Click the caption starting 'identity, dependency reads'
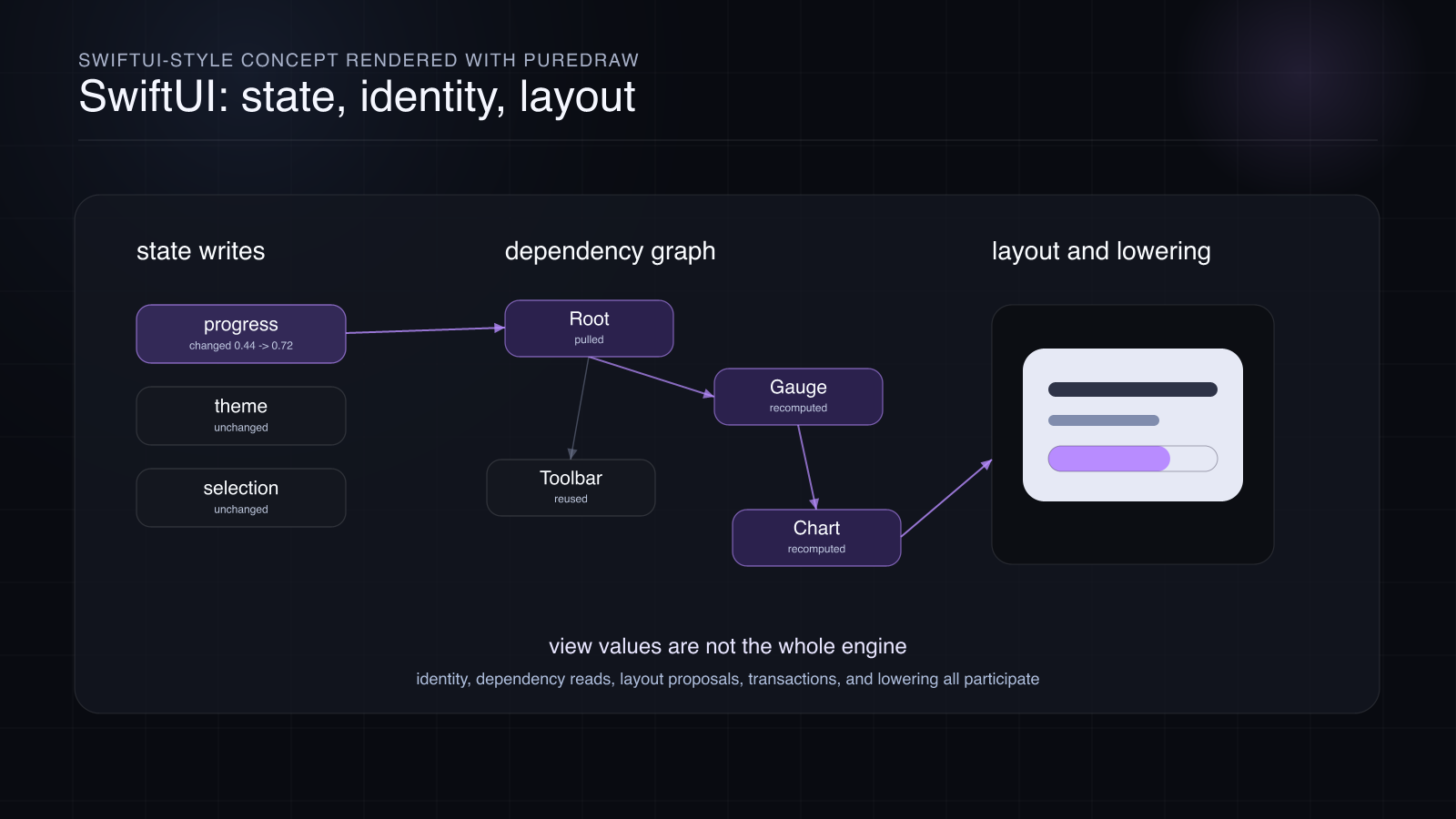This screenshot has width=1456, height=819. pos(728,679)
